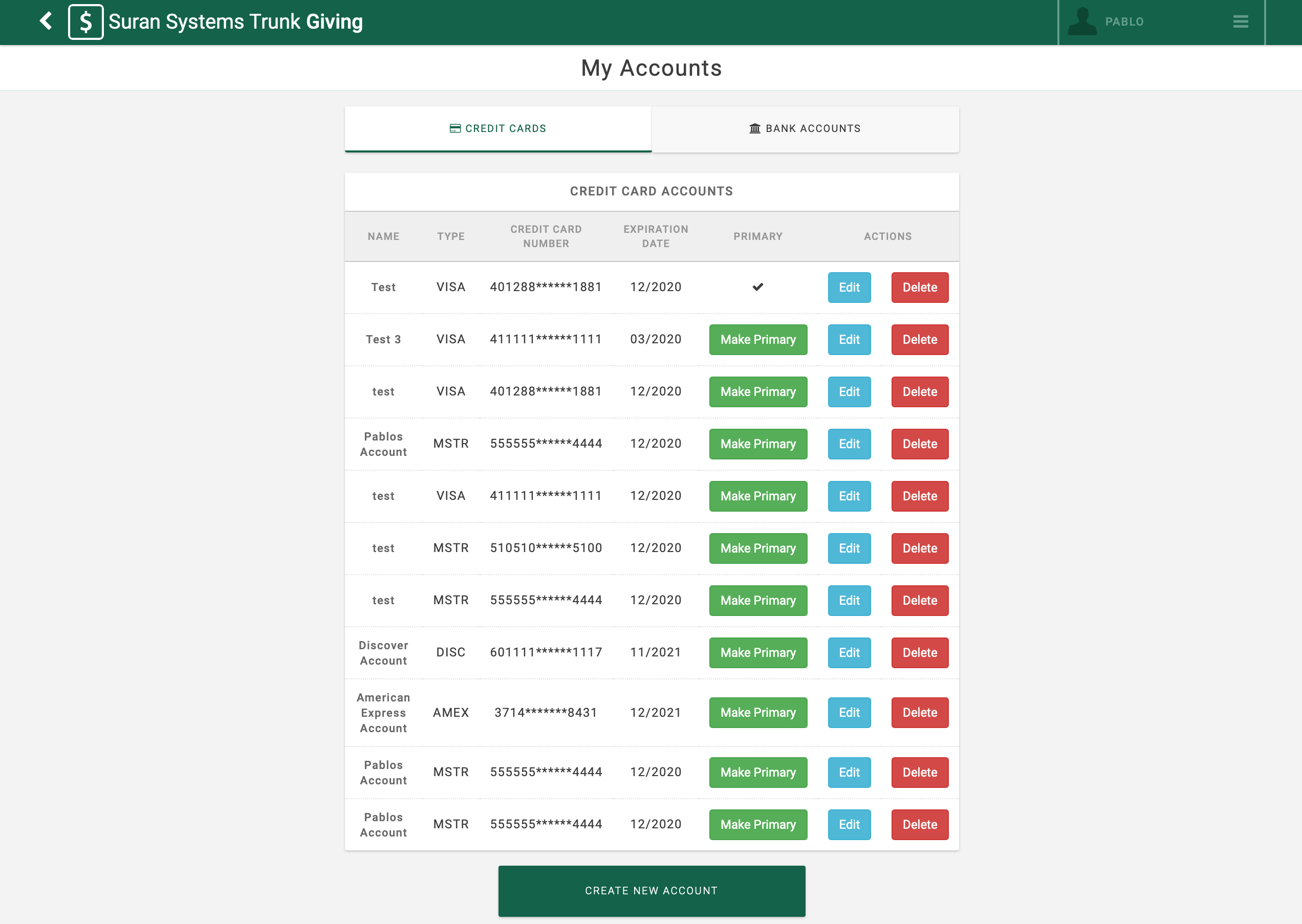Click the Suran Systems Trunk Giving title
Image resolution: width=1302 pixels, height=924 pixels.
pos(235,21)
